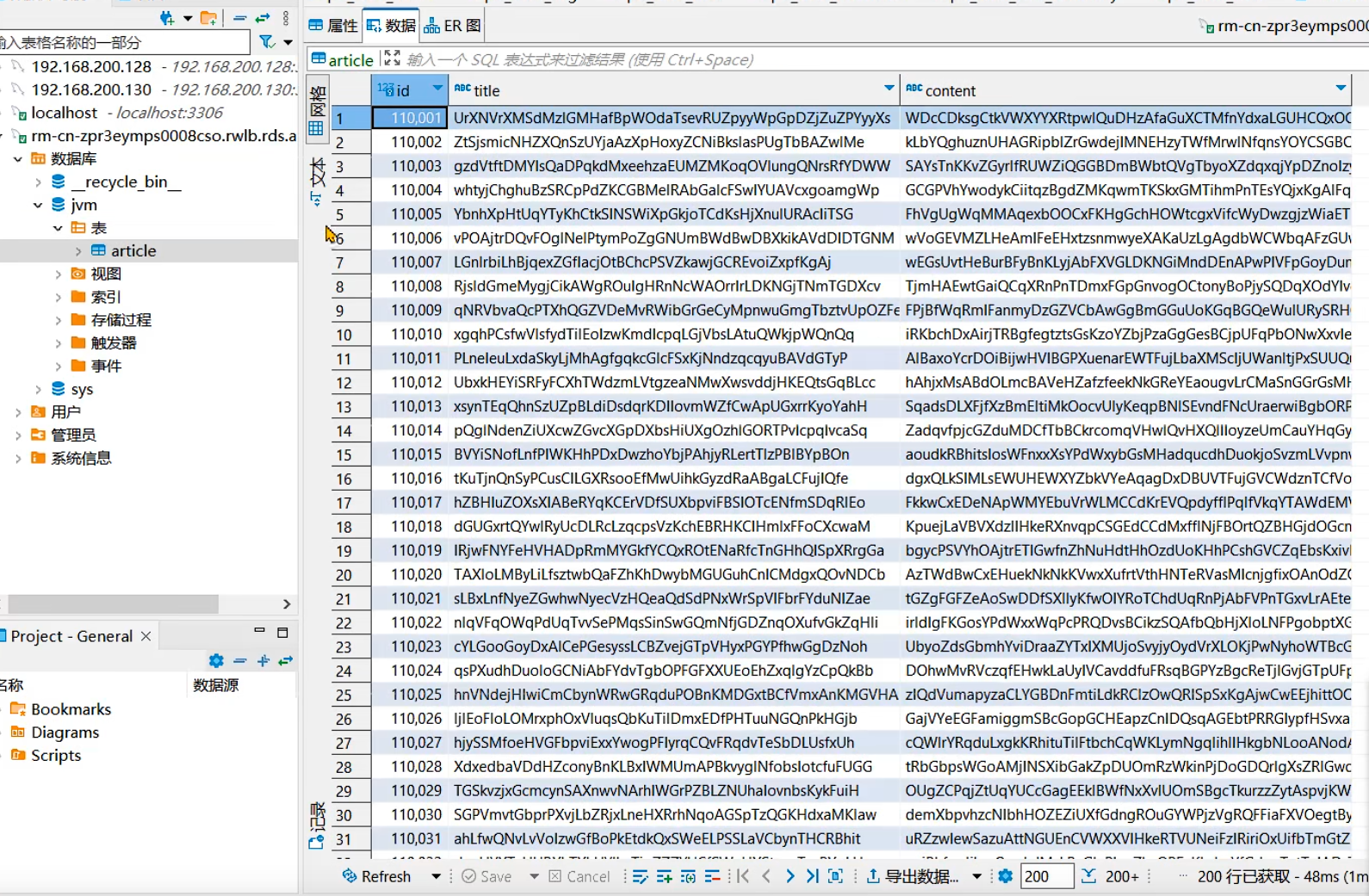
Task: Minimize the Project panel
Action: point(259,631)
